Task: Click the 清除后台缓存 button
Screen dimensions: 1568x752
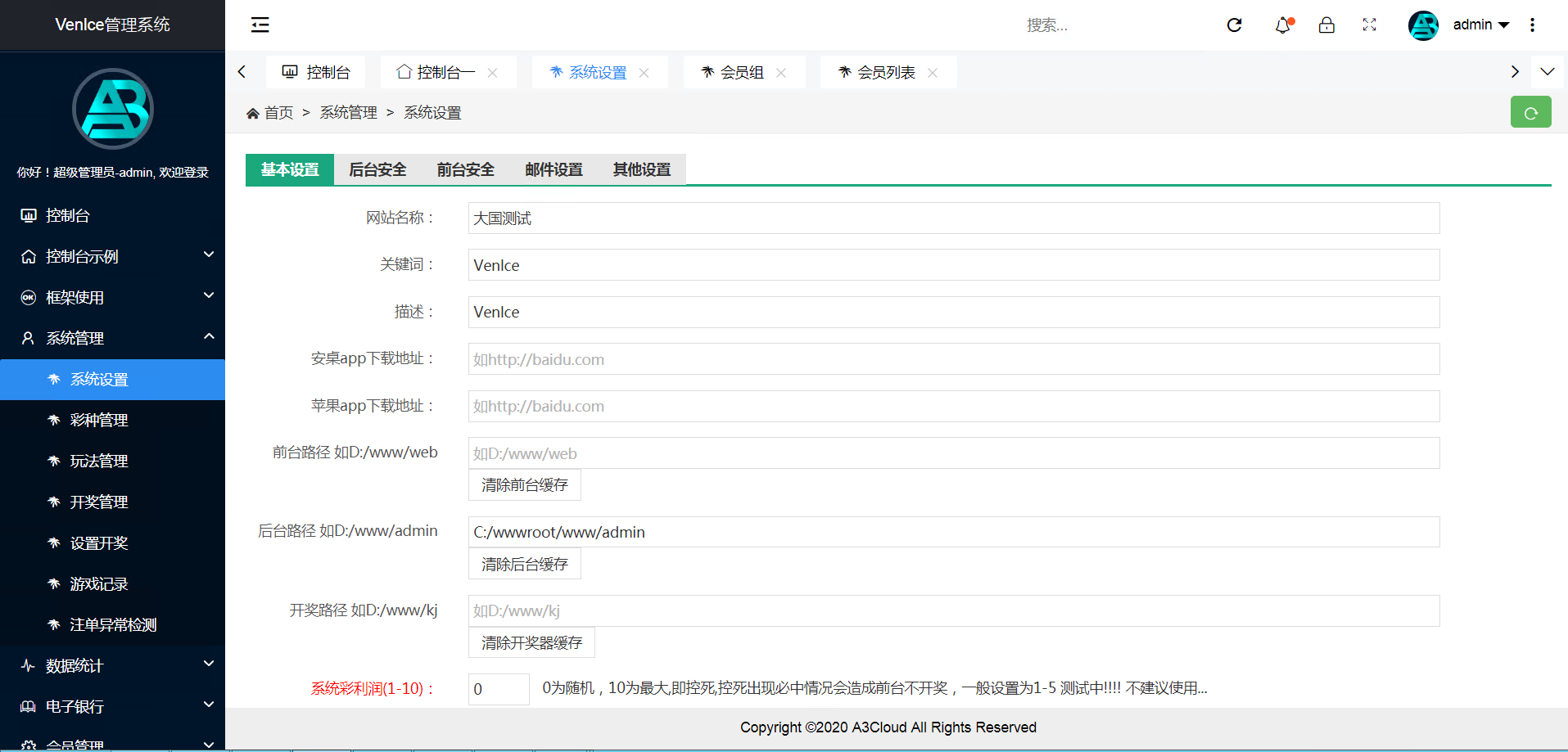Action: [524, 565]
